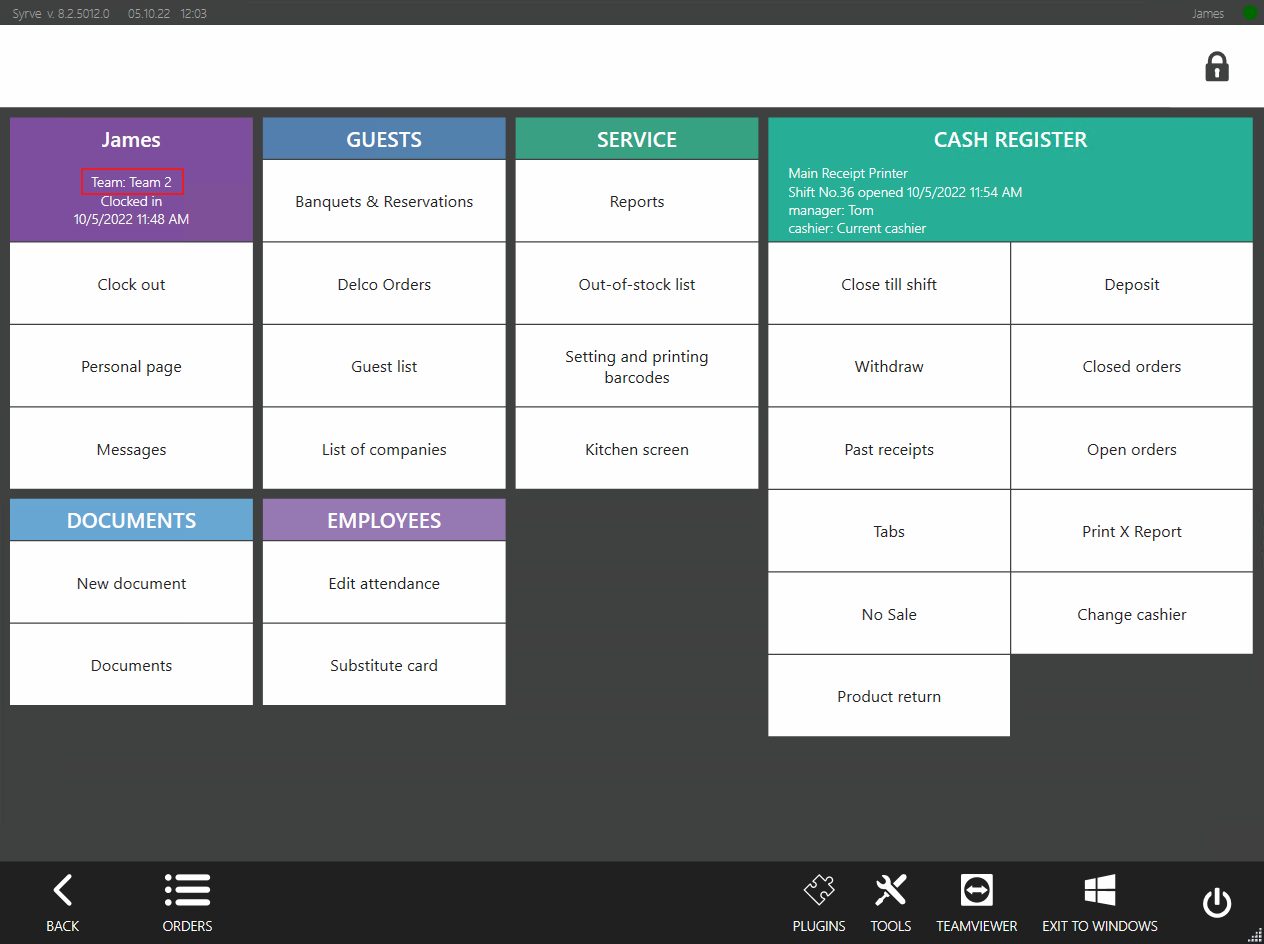Image resolution: width=1264 pixels, height=944 pixels.
Task: Click Print X Report
Action: pyautogui.click(x=1131, y=531)
